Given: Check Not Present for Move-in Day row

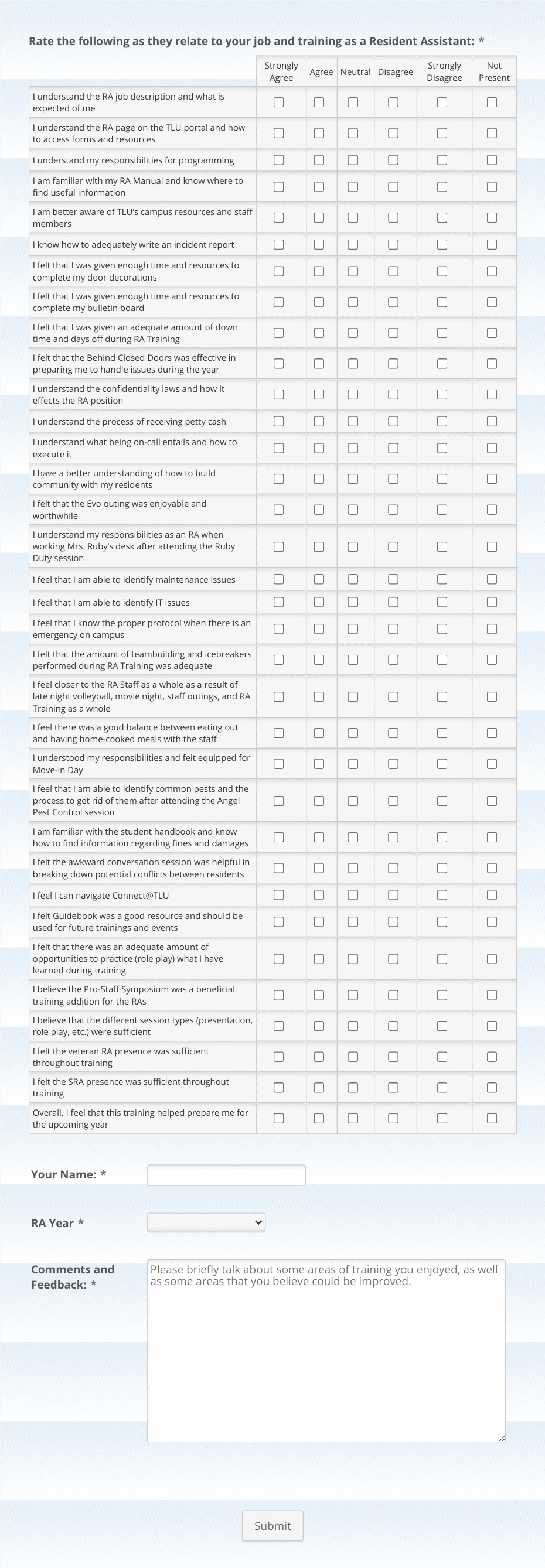Looking at the screenshot, I should pos(492,763).
